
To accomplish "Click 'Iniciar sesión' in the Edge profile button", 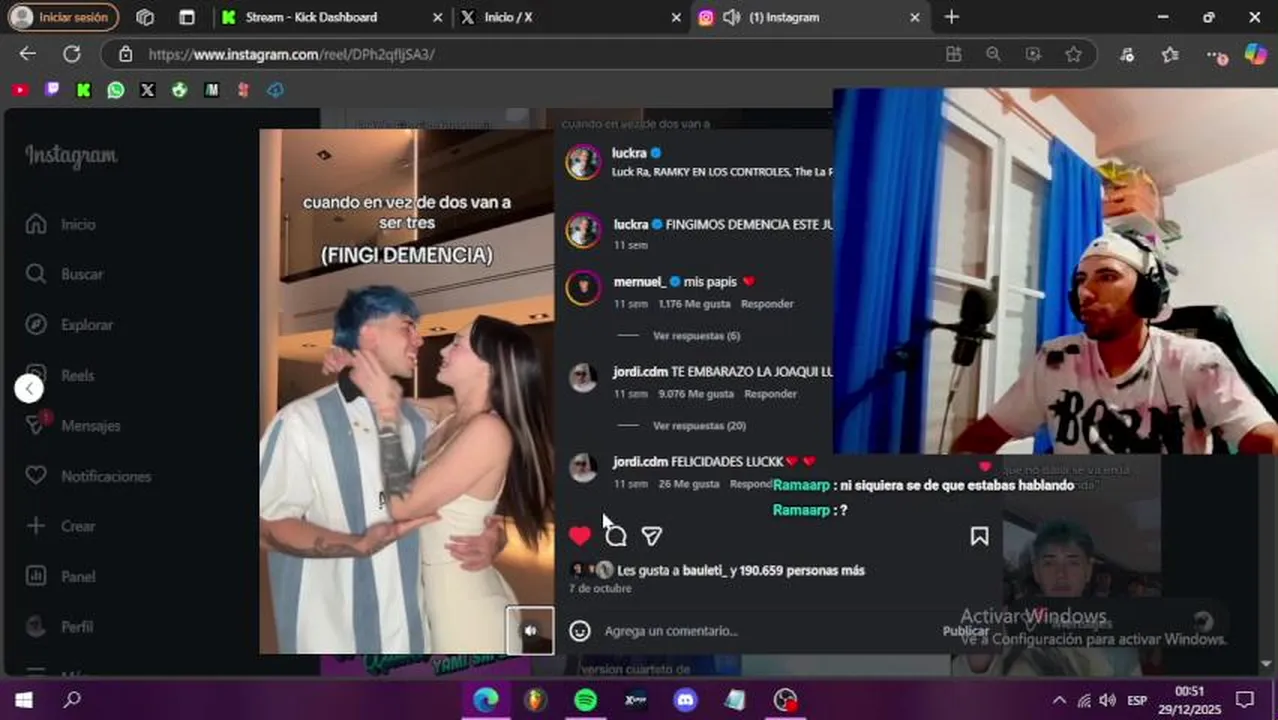I will 63,17.
